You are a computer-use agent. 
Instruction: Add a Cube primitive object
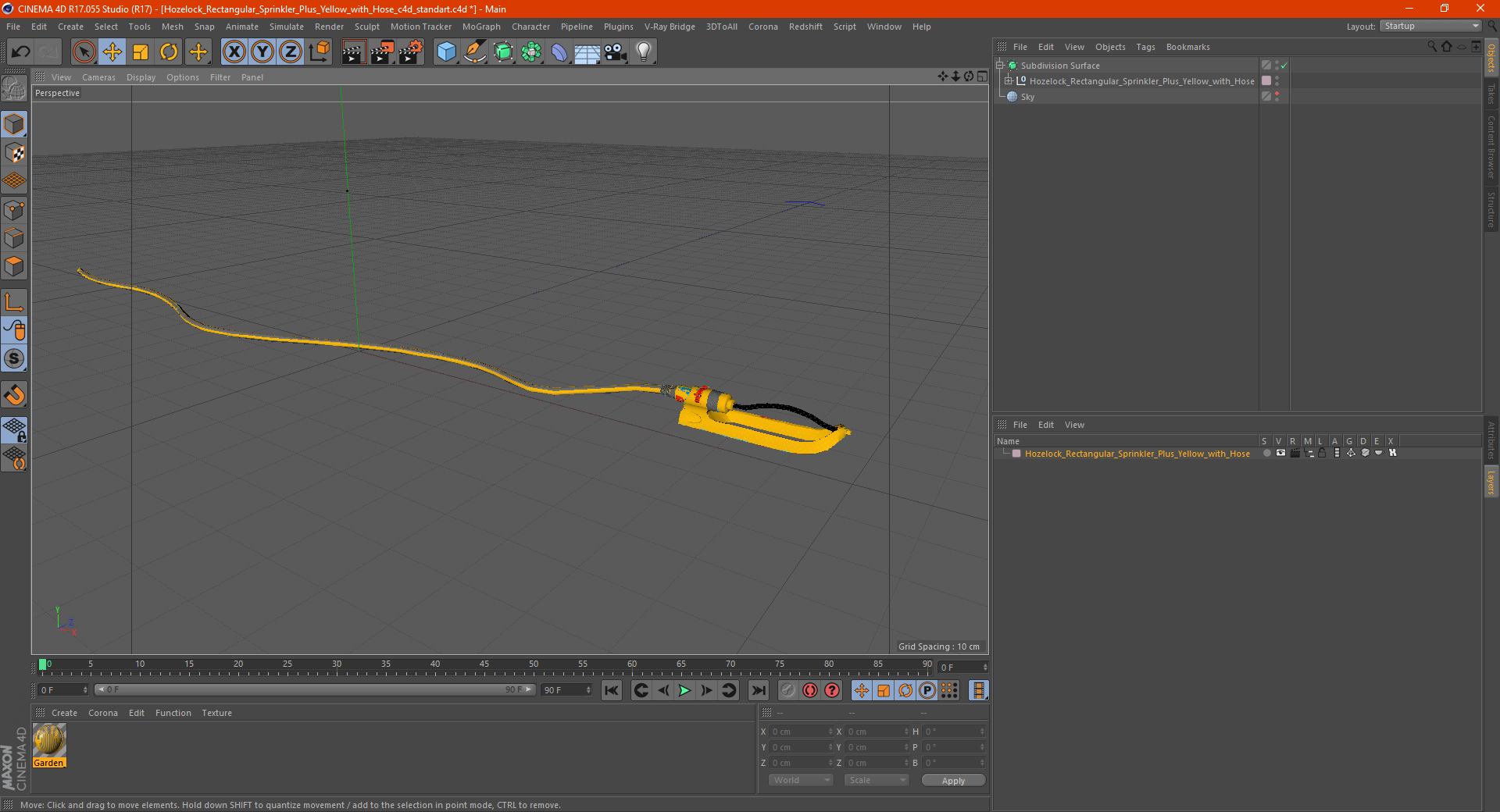[x=446, y=52]
